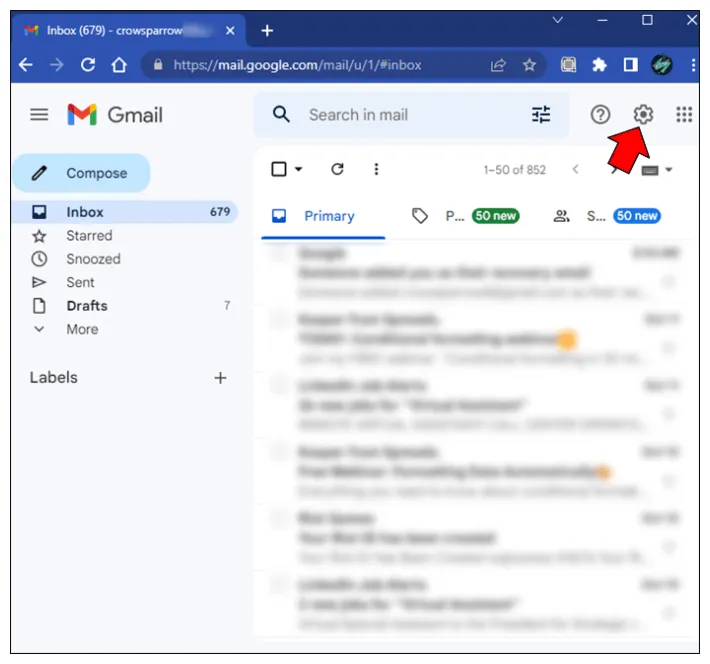Screen dimensions: 710x664
Task: Click the Labels heading
Action: point(53,378)
